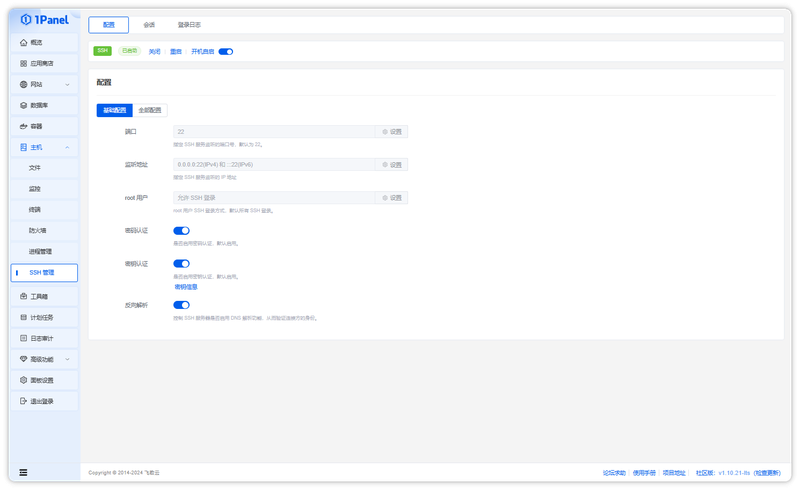
Task: Open the 论坛求助 forum link in footer
Action: tap(614, 473)
